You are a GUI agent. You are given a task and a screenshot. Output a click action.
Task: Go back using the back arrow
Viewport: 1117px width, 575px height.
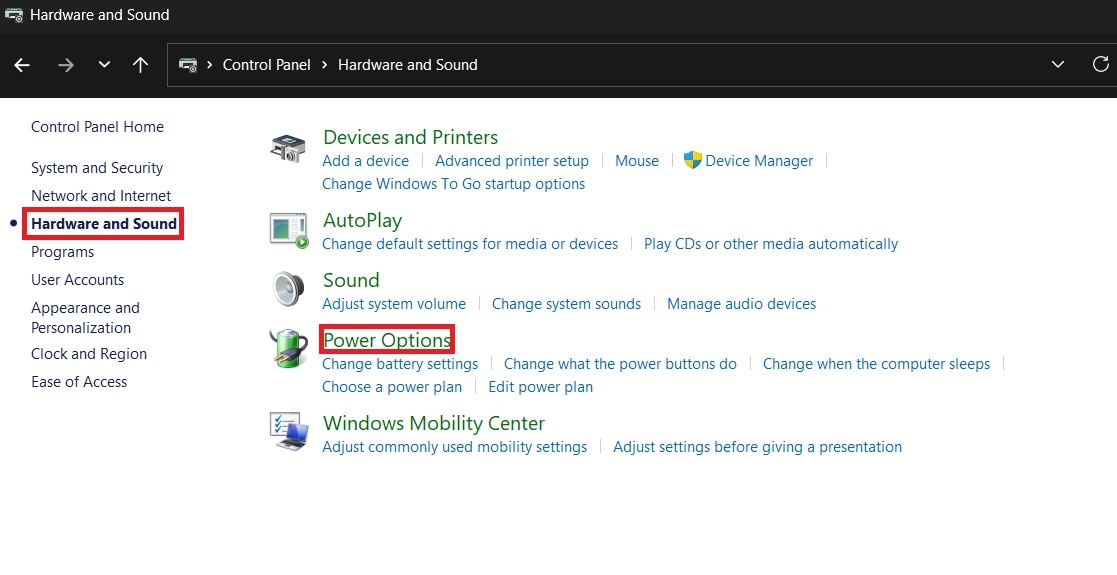22,66
